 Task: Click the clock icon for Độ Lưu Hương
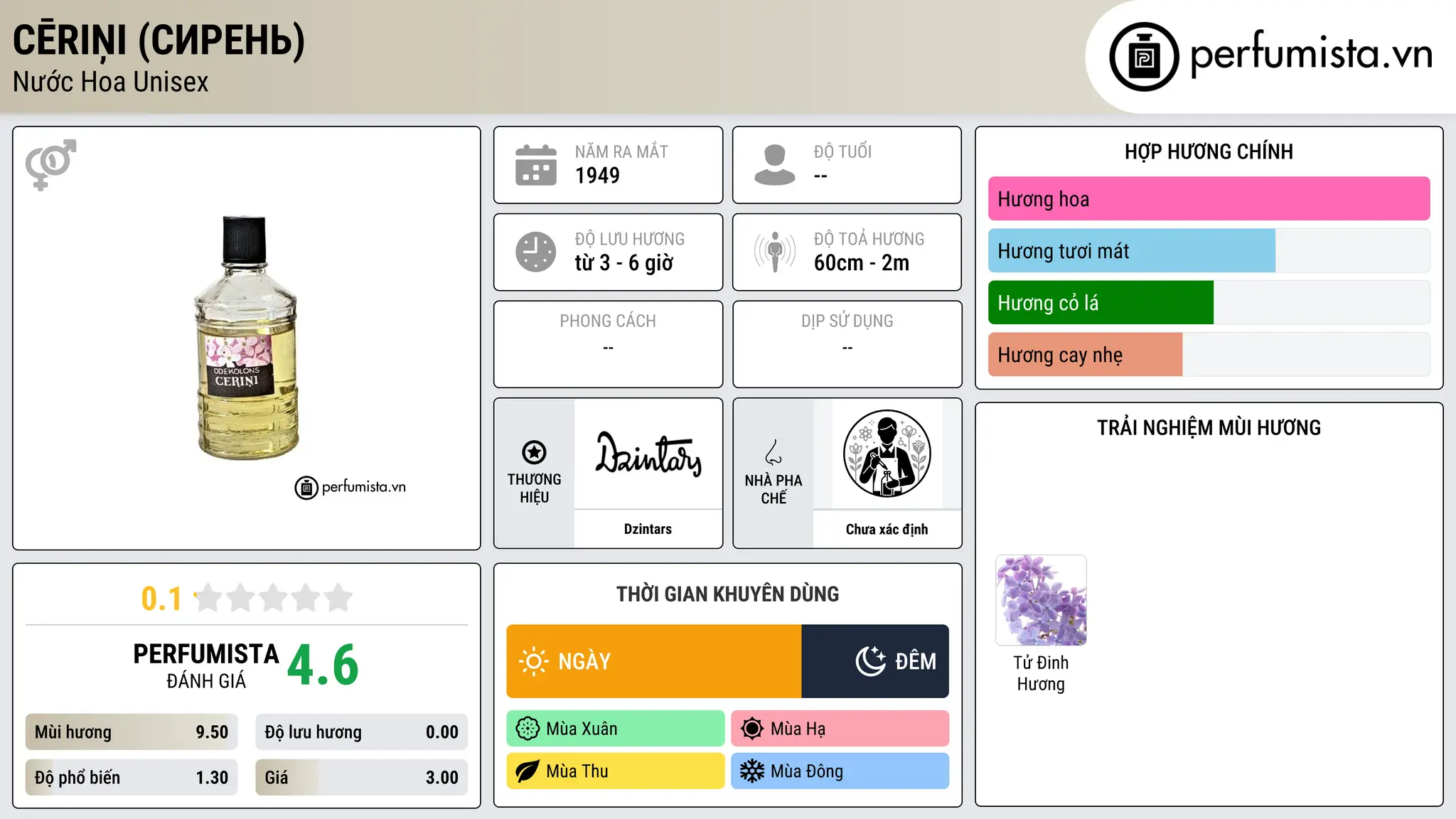click(536, 252)
